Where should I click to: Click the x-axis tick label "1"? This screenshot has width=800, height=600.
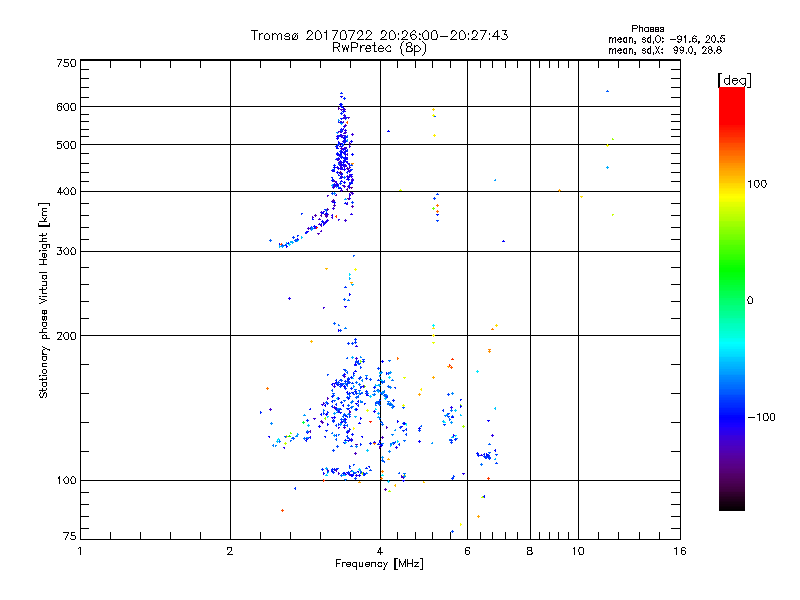80,551
